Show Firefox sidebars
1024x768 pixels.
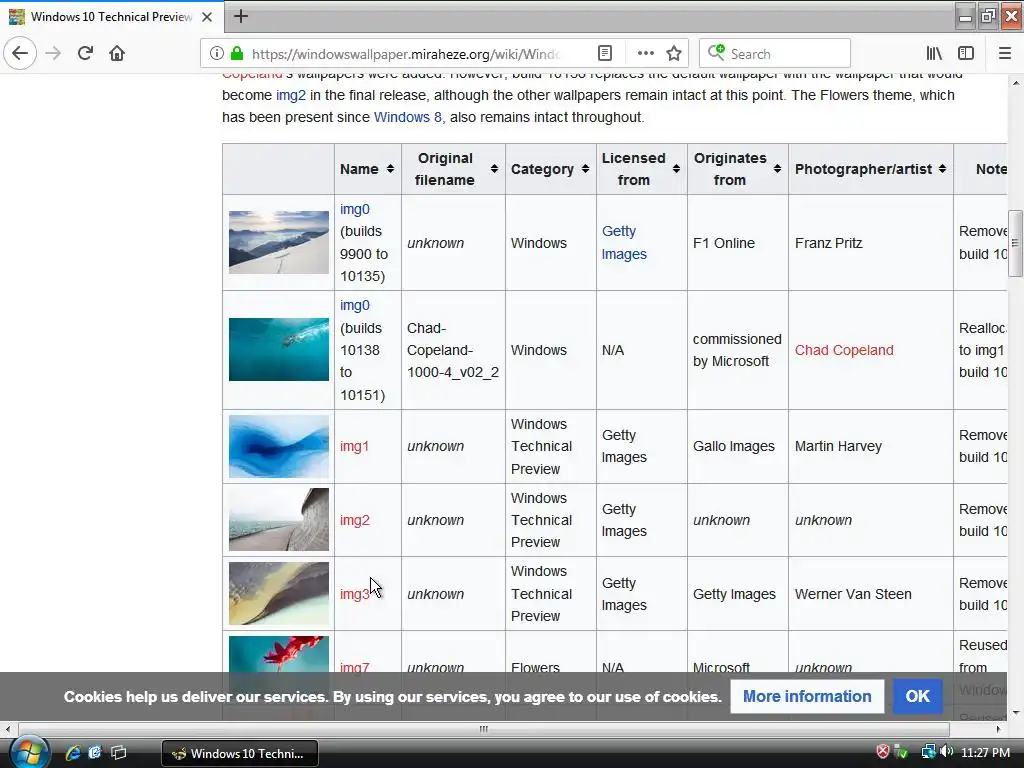pyautogui.click(x=965, y=53)
